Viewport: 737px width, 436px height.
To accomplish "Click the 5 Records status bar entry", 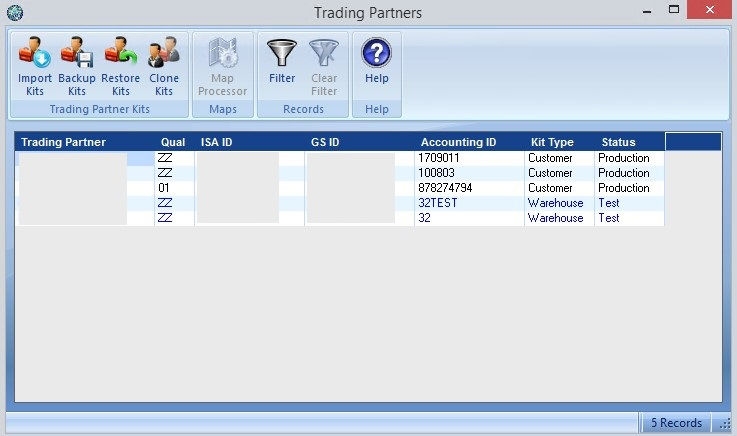I will 676,423.
